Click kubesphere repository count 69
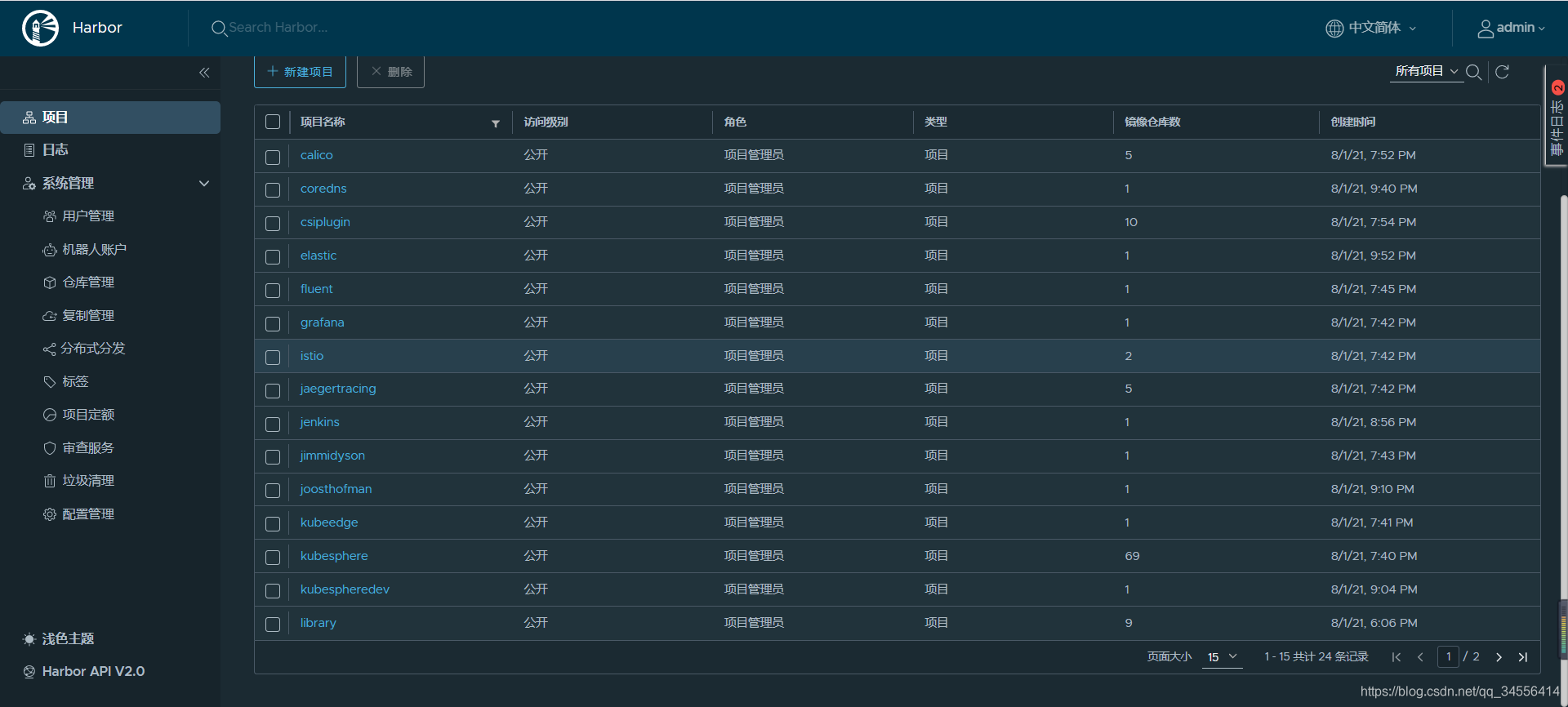Image resolution: width=1568 pixels, height=707 pixels. (1132, 556)
